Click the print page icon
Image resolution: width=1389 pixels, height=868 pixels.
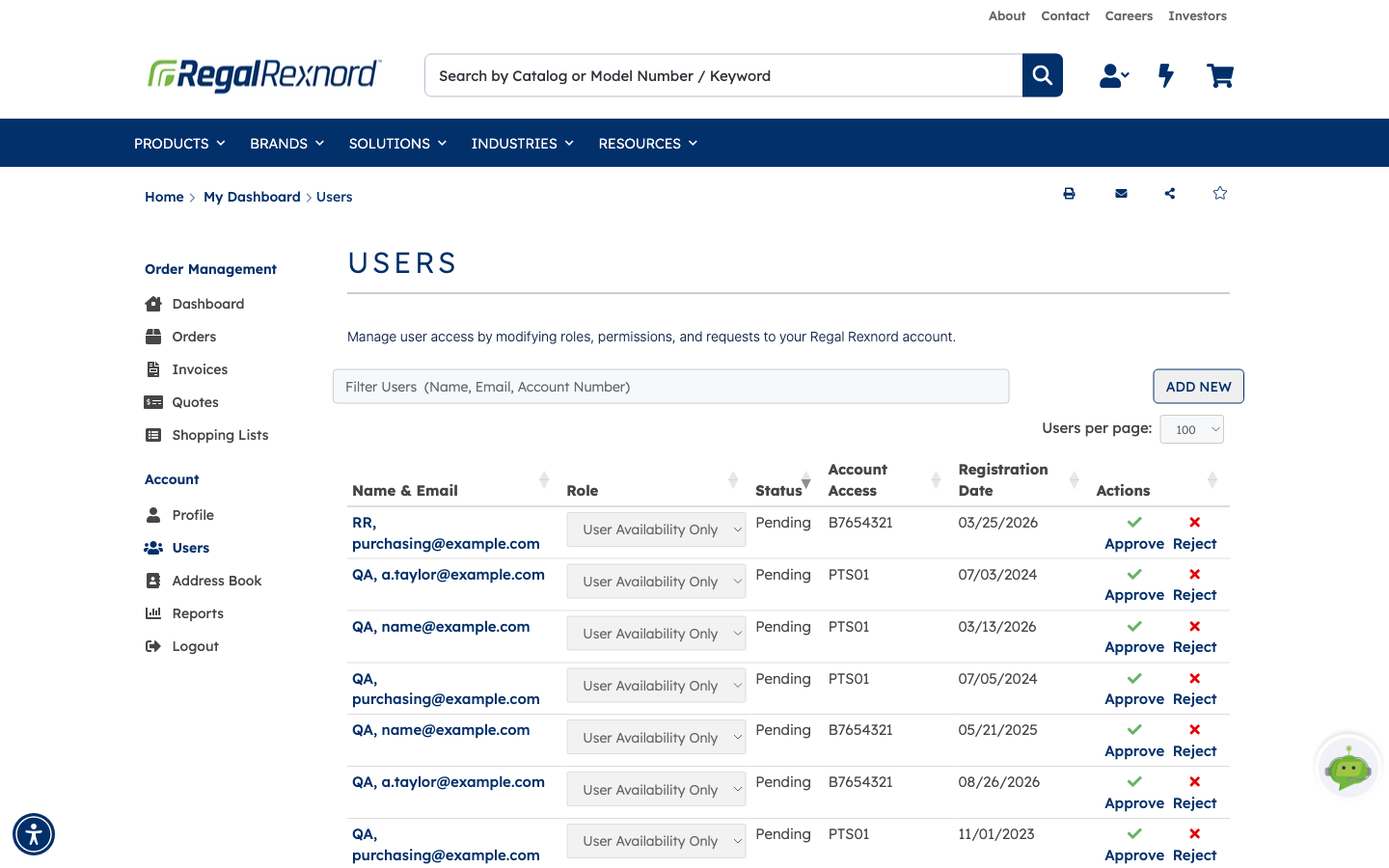tap(1069, 193)
